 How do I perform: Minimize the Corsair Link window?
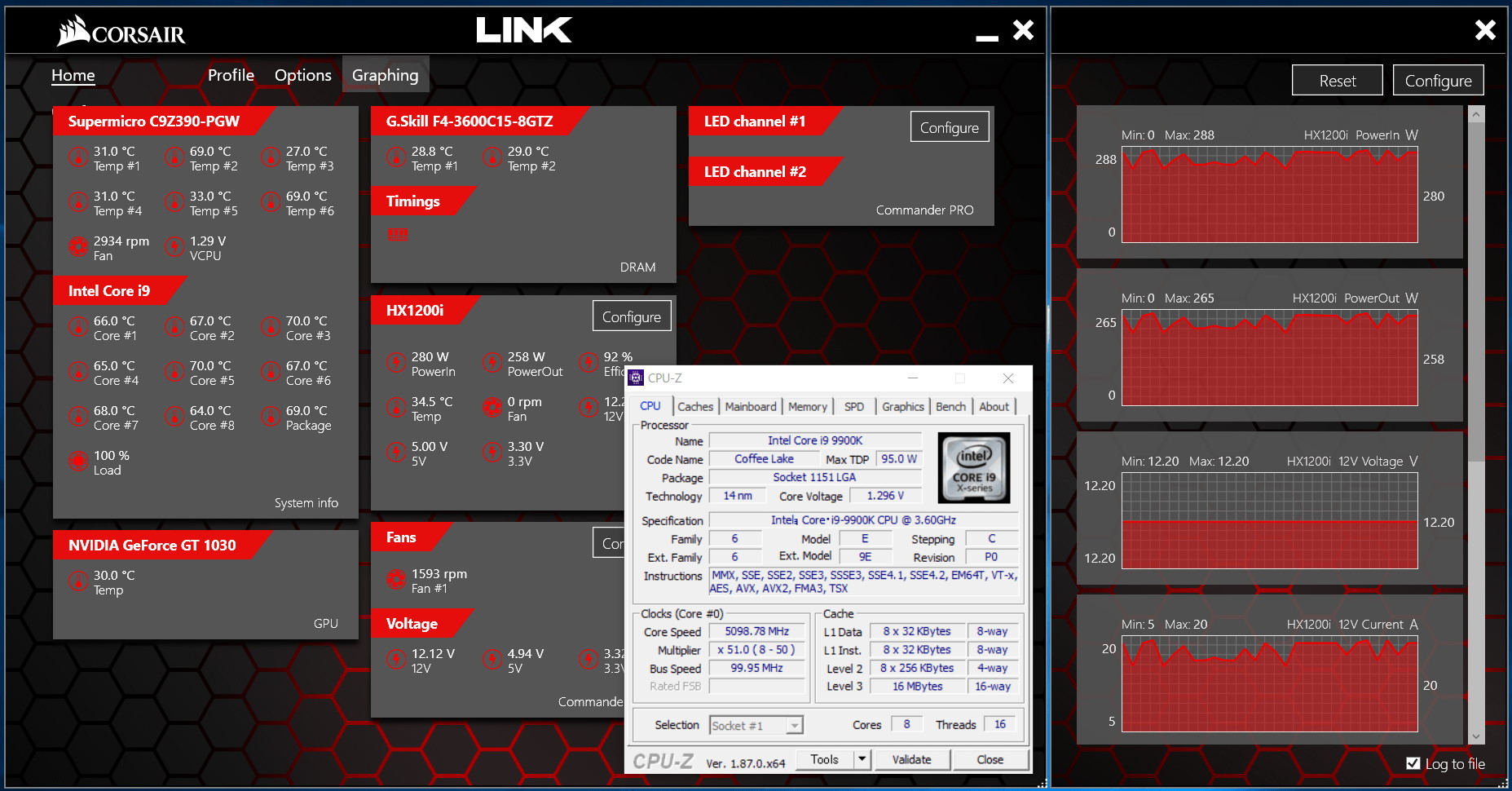coord(987,38)
